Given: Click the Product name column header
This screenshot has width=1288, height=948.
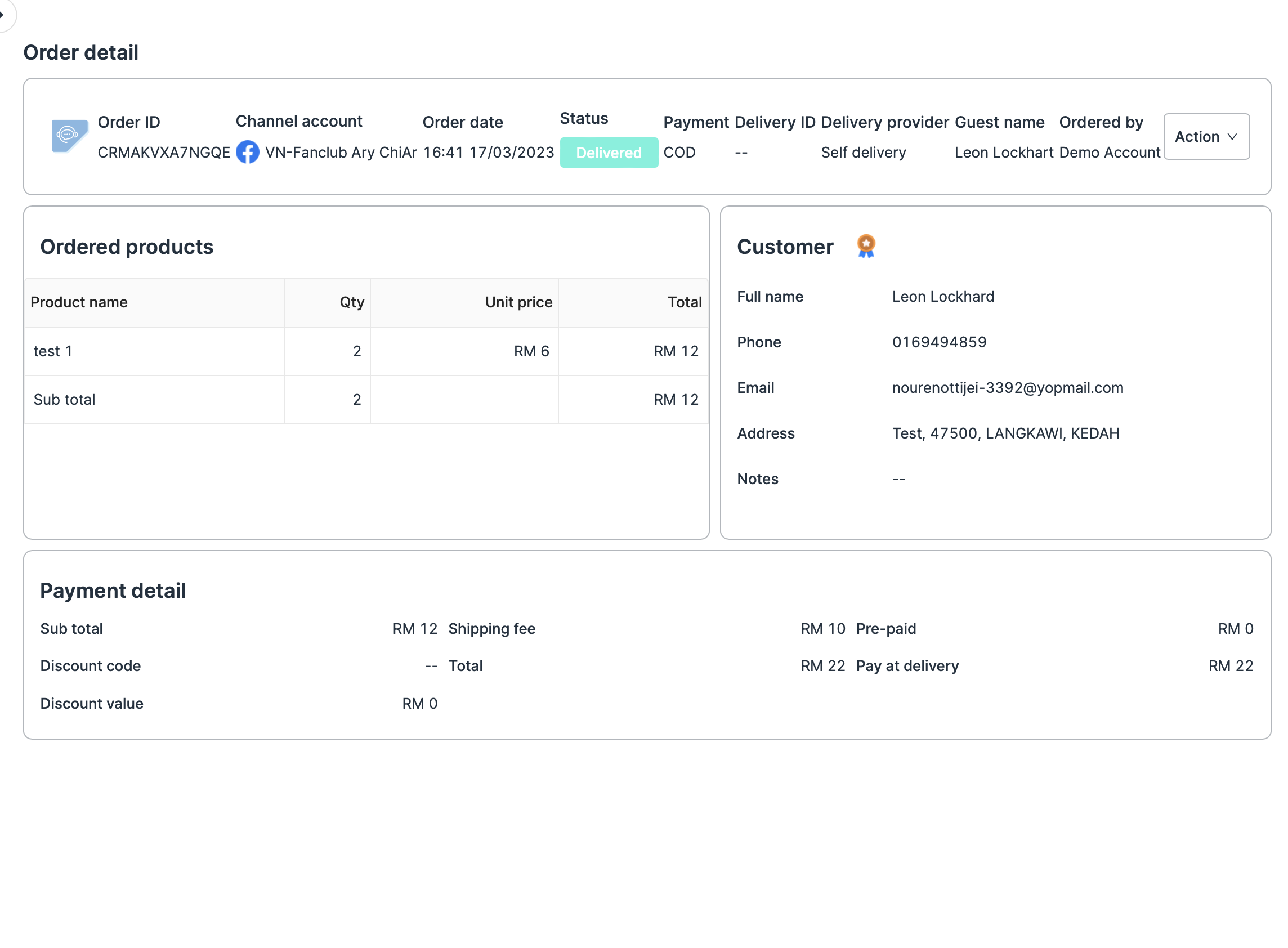Looking at the screenshot, I should coord(79,302).
